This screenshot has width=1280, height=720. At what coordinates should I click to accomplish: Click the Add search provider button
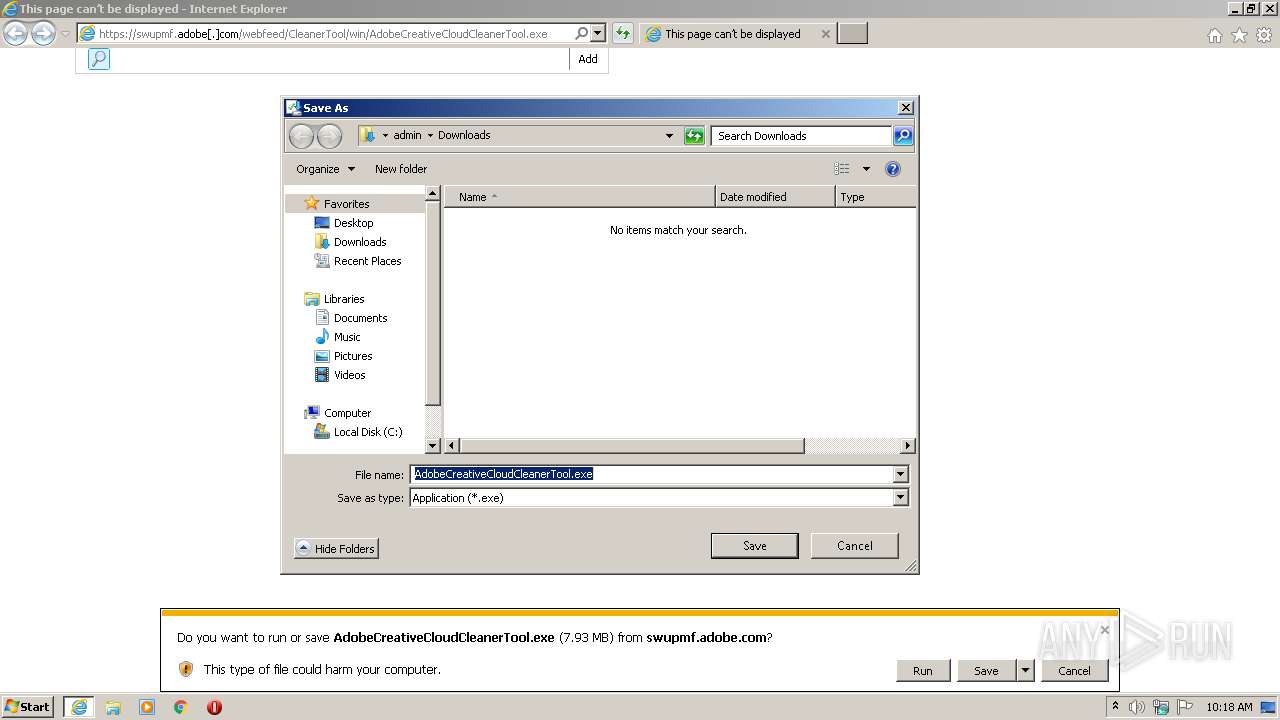click(588, 59)
